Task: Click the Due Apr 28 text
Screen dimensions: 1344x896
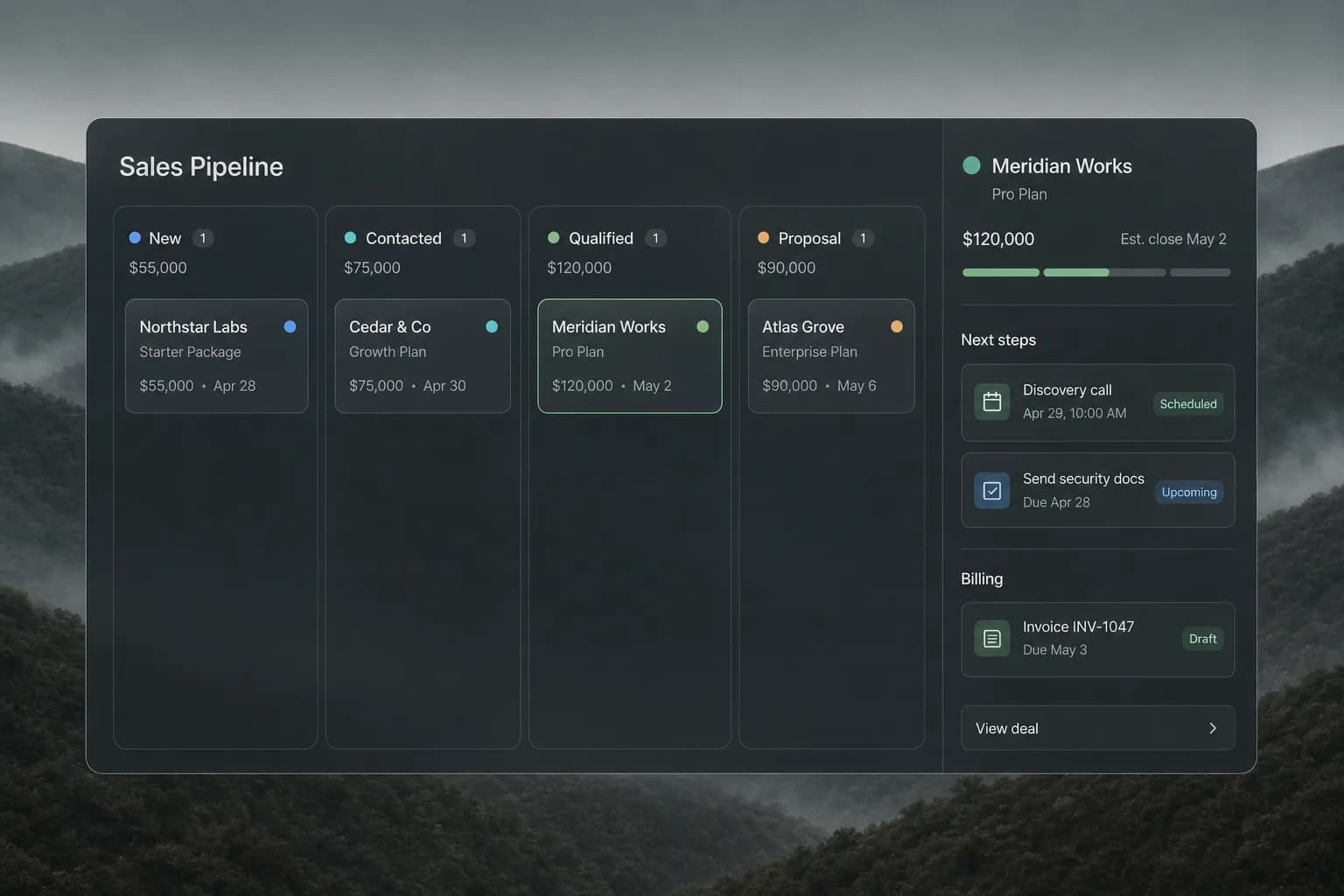Action: tap(1056, 502)
